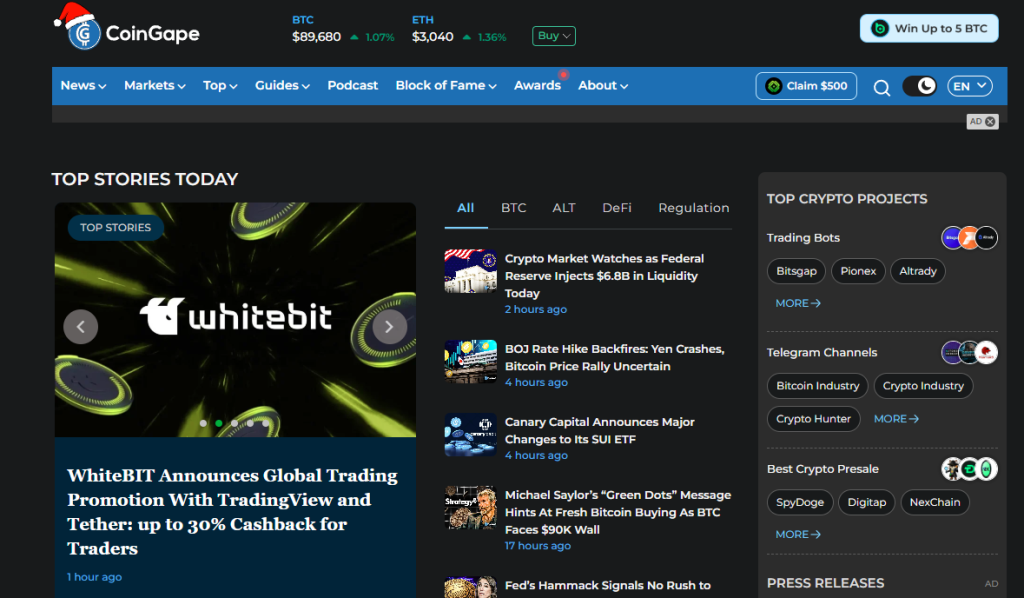1024x598 pixels.
Task: Expand the About menu
Action: 603,86
